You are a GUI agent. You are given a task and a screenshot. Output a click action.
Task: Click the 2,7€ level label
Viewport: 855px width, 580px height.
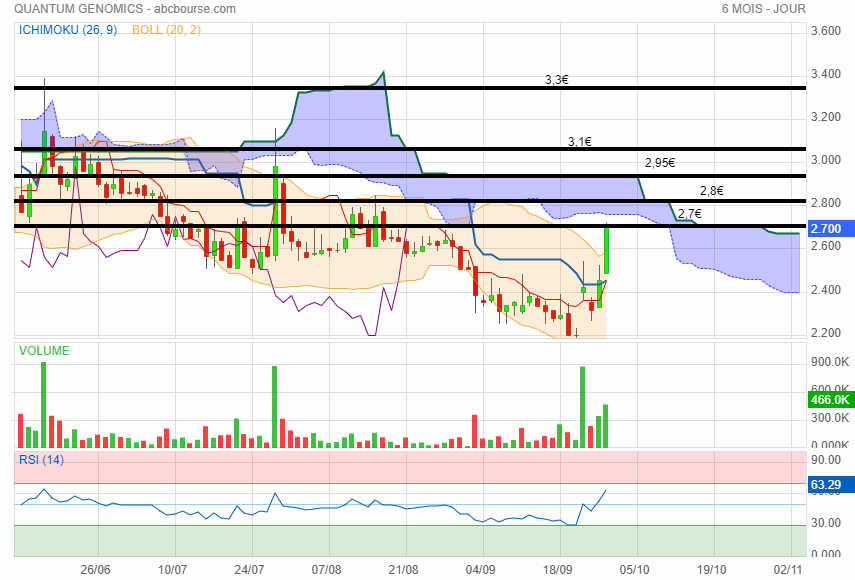[x=689, y=213]
